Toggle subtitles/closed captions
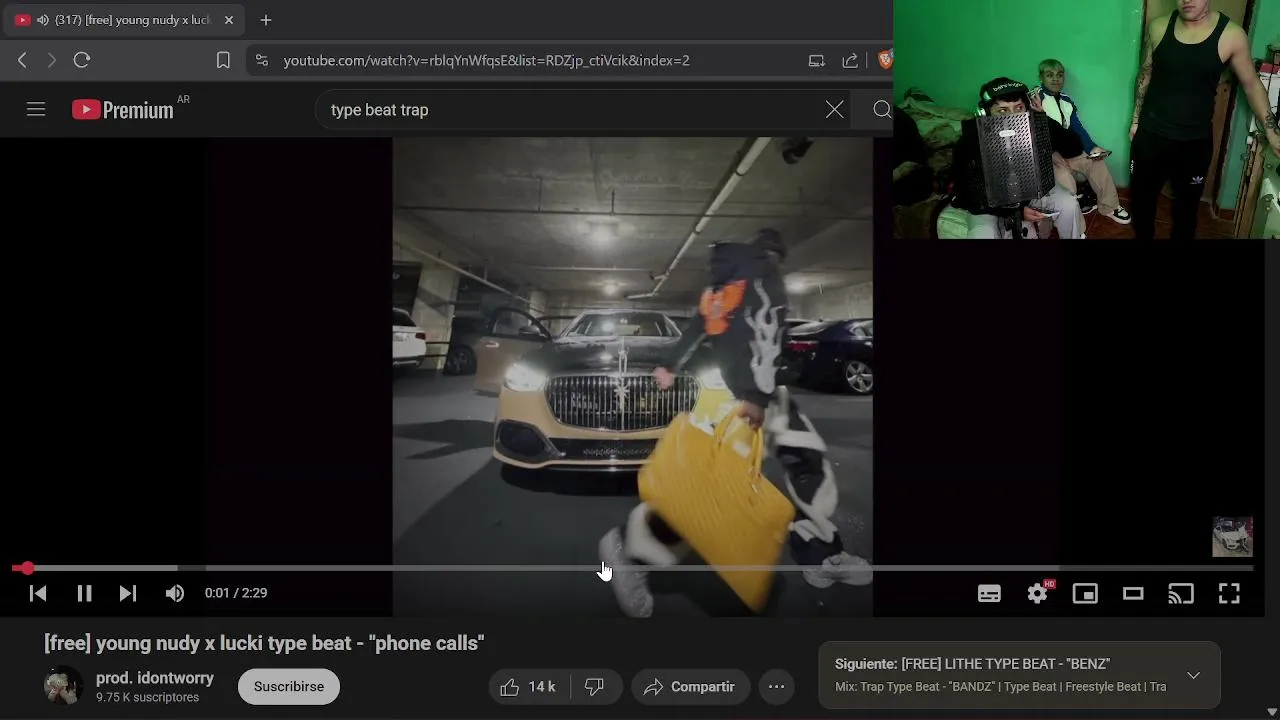1280x720 pixels. 989,593
